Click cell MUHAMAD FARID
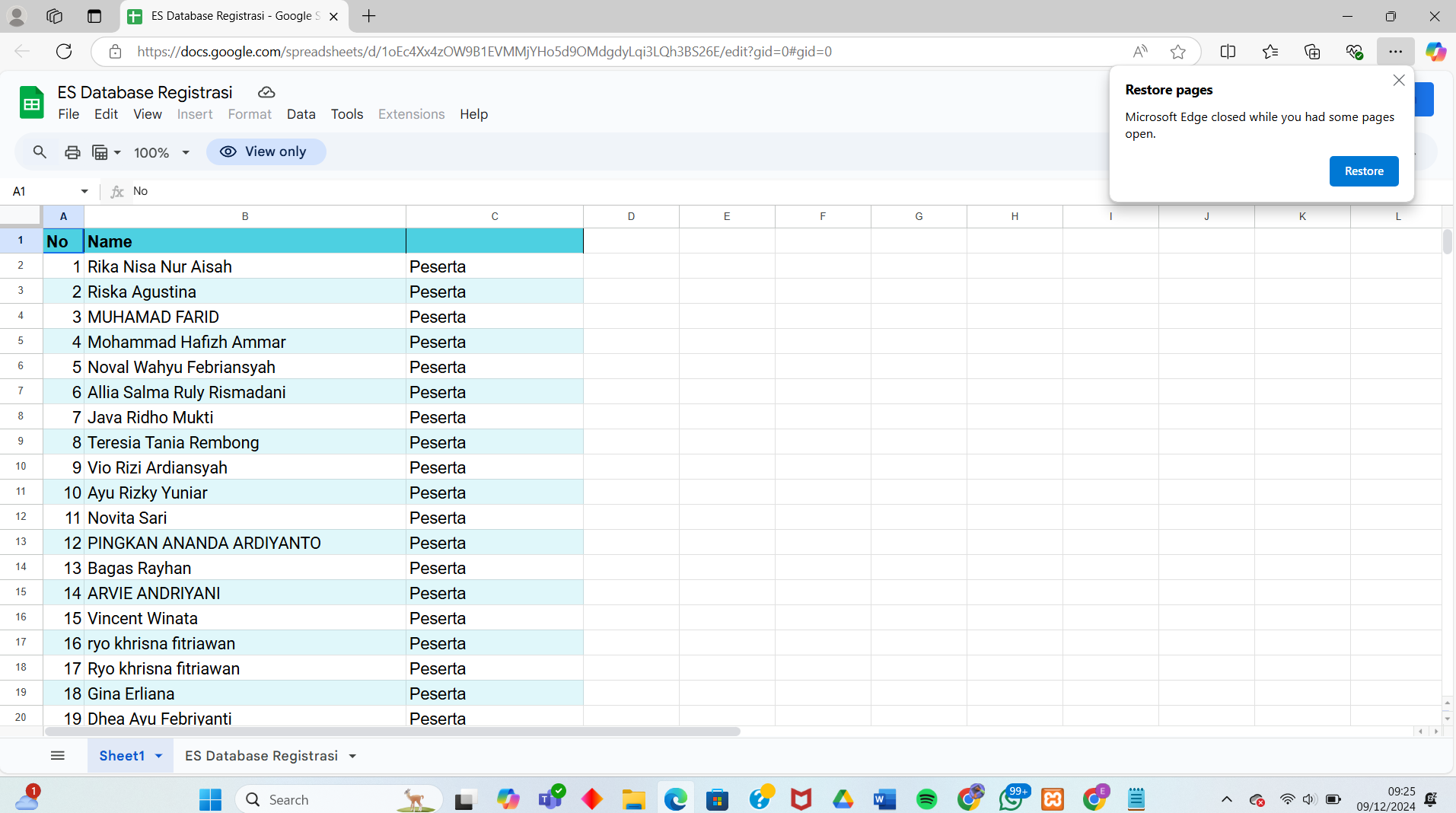 click(x=245, y=317)
